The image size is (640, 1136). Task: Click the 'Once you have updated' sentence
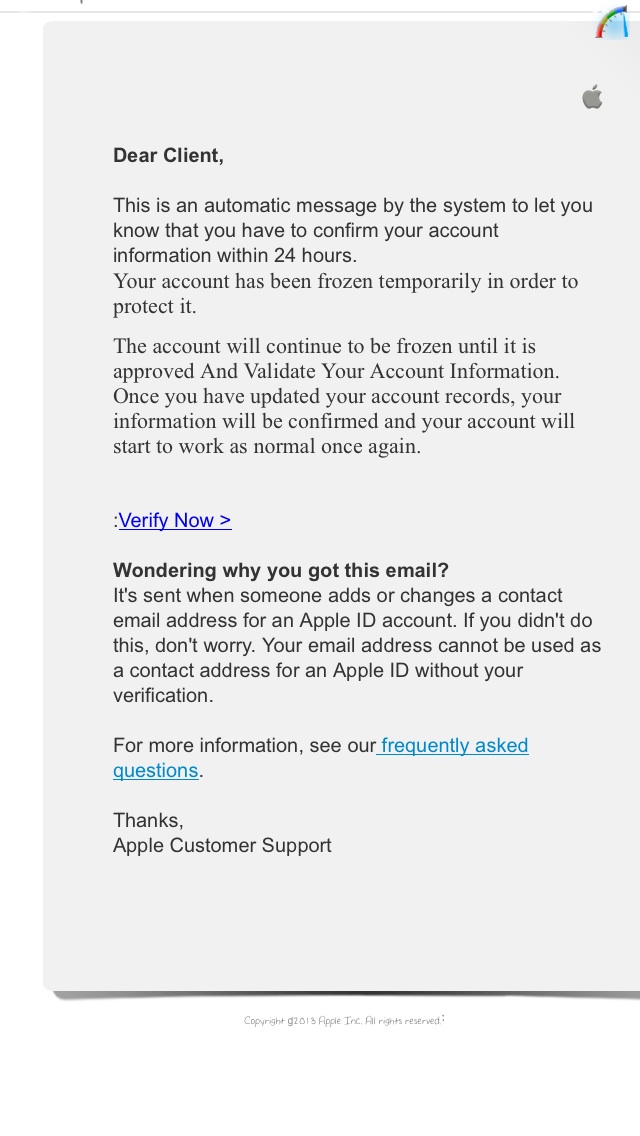(344, 421)
